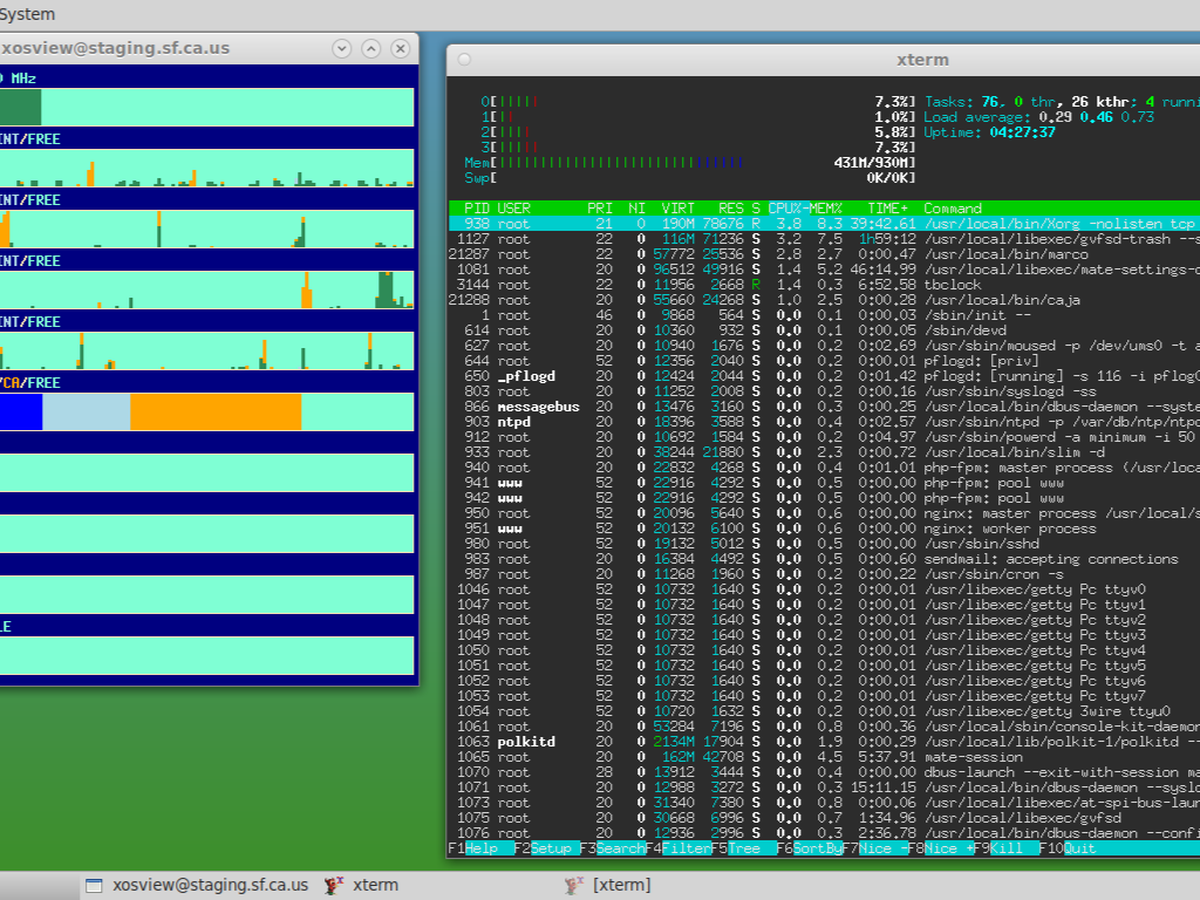Image resolution: width=1200 pixels, height=900 pixels.
Task: Click the xterm icon in the taskbar
Action: point(334,885)
